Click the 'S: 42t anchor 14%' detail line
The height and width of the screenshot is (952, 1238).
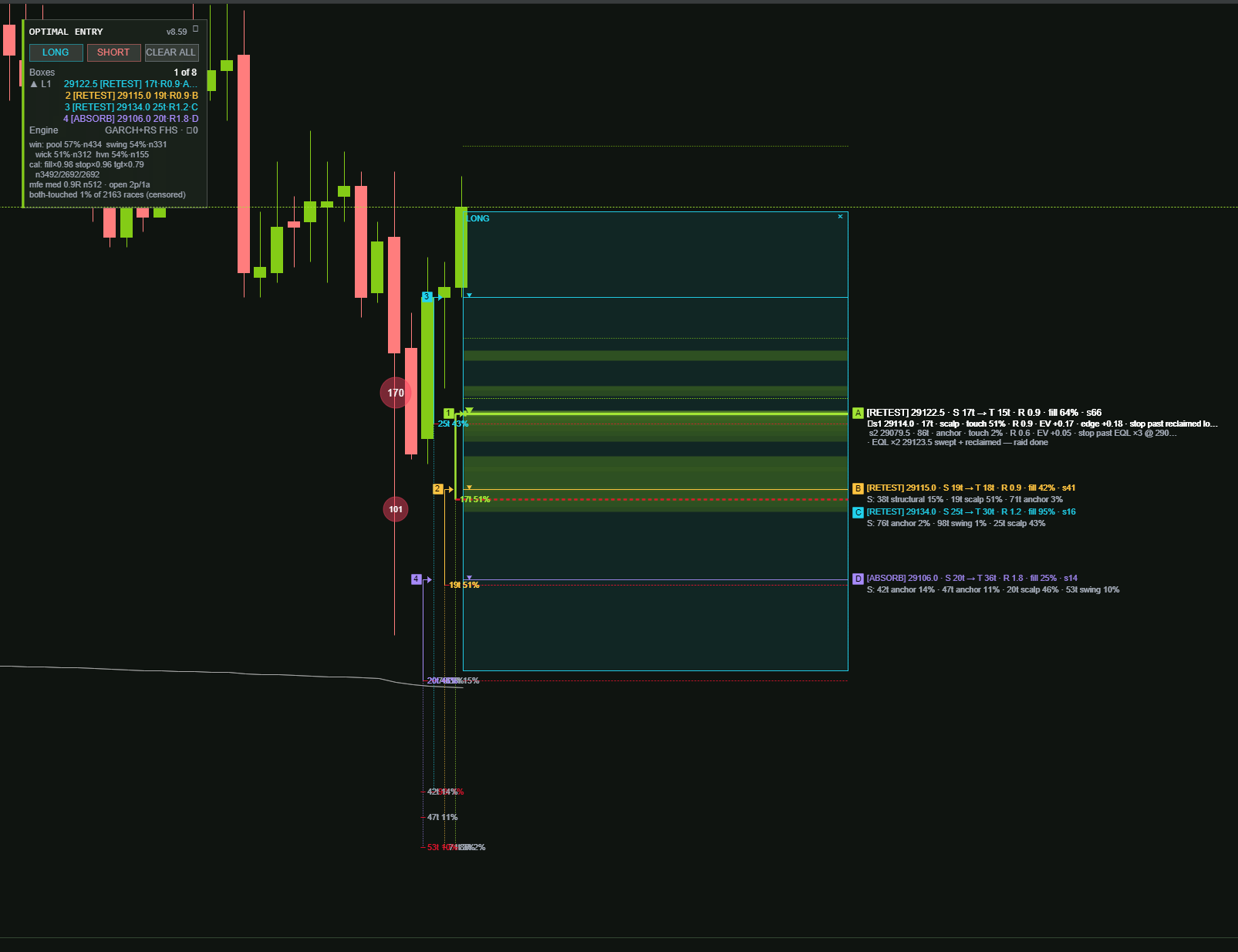(x=993, y=590)
